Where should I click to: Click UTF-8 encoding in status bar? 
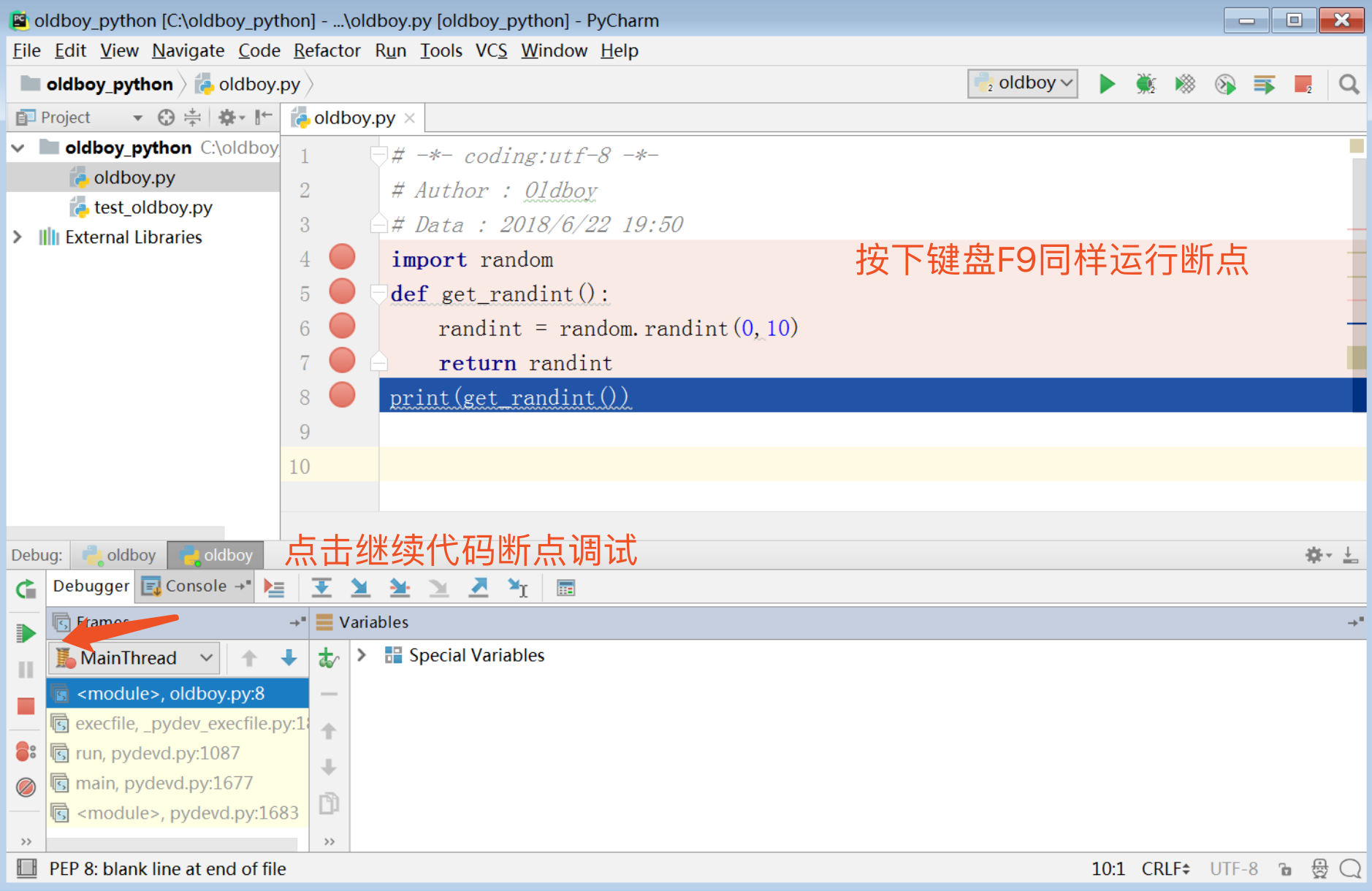tap(1233, 868)
